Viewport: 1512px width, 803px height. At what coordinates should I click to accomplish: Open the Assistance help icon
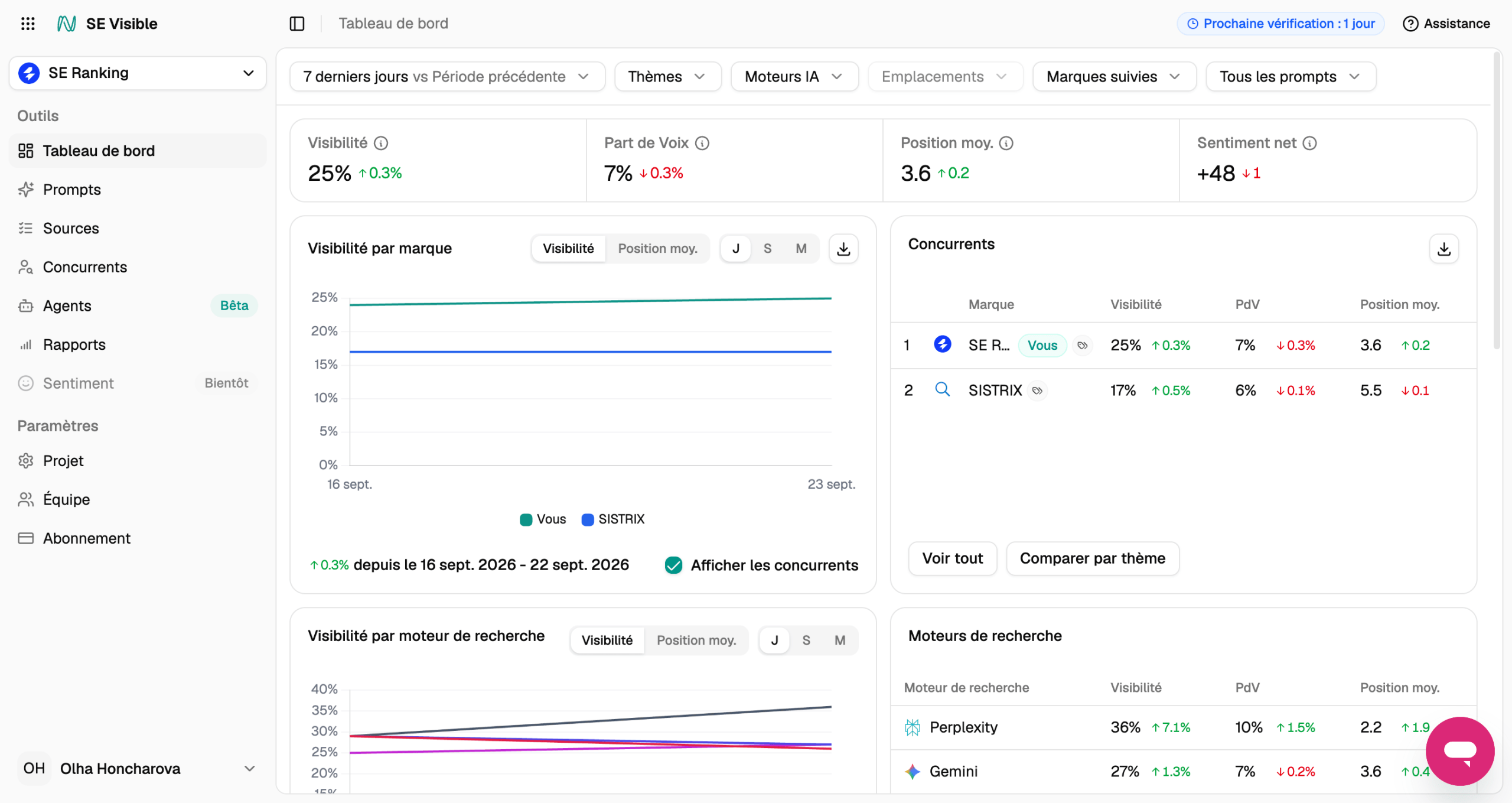[x=1410, y=24]
